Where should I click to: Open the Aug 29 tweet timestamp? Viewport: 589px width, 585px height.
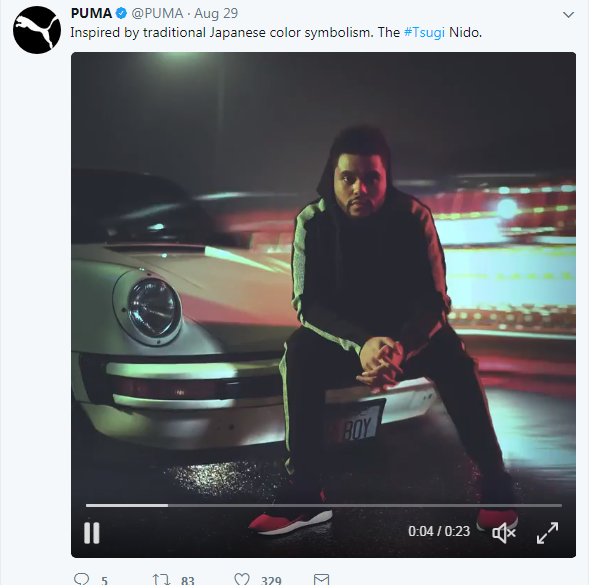click(x=216, y=14)
